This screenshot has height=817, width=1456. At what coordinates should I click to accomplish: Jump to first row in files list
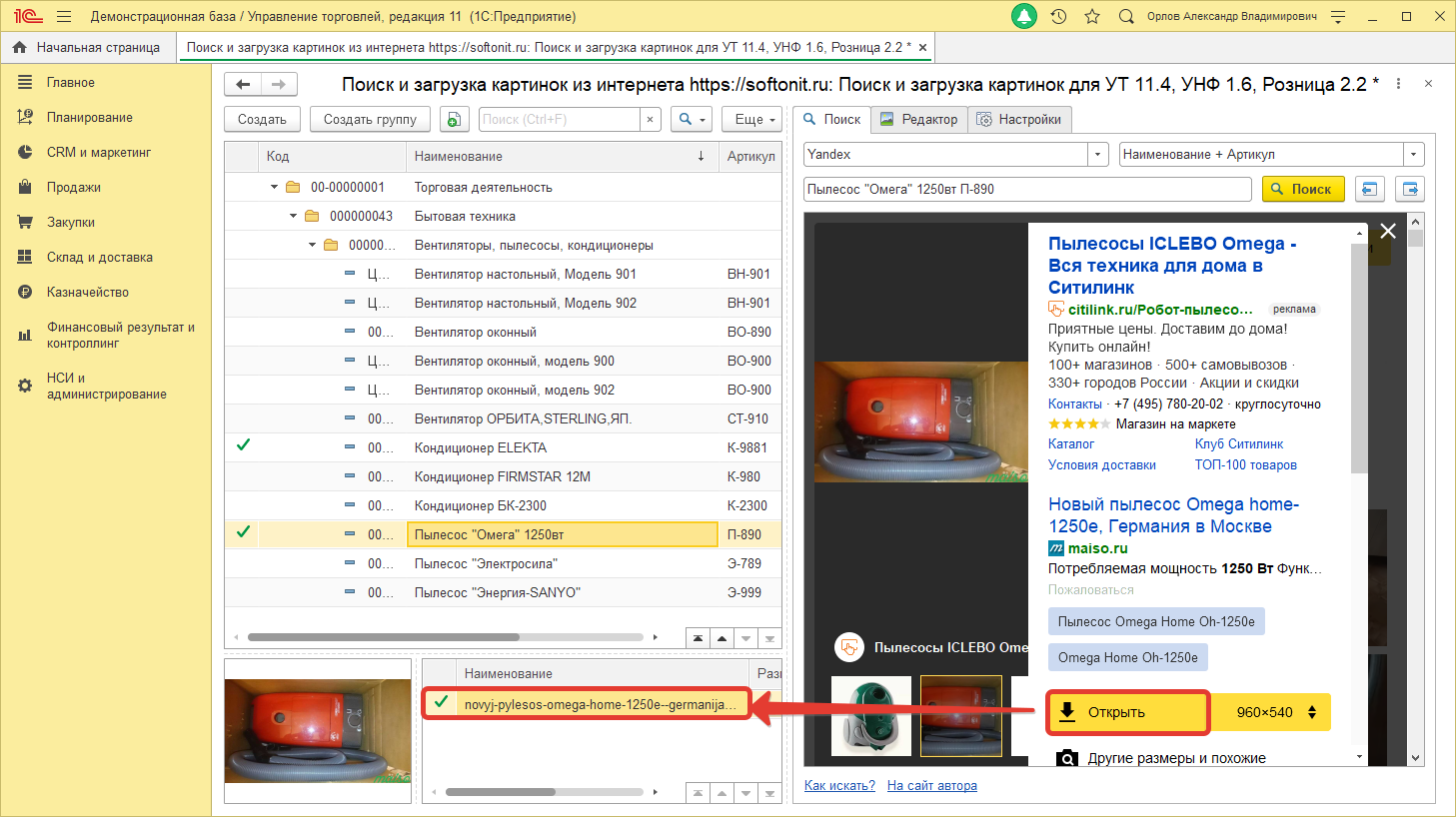698,793
